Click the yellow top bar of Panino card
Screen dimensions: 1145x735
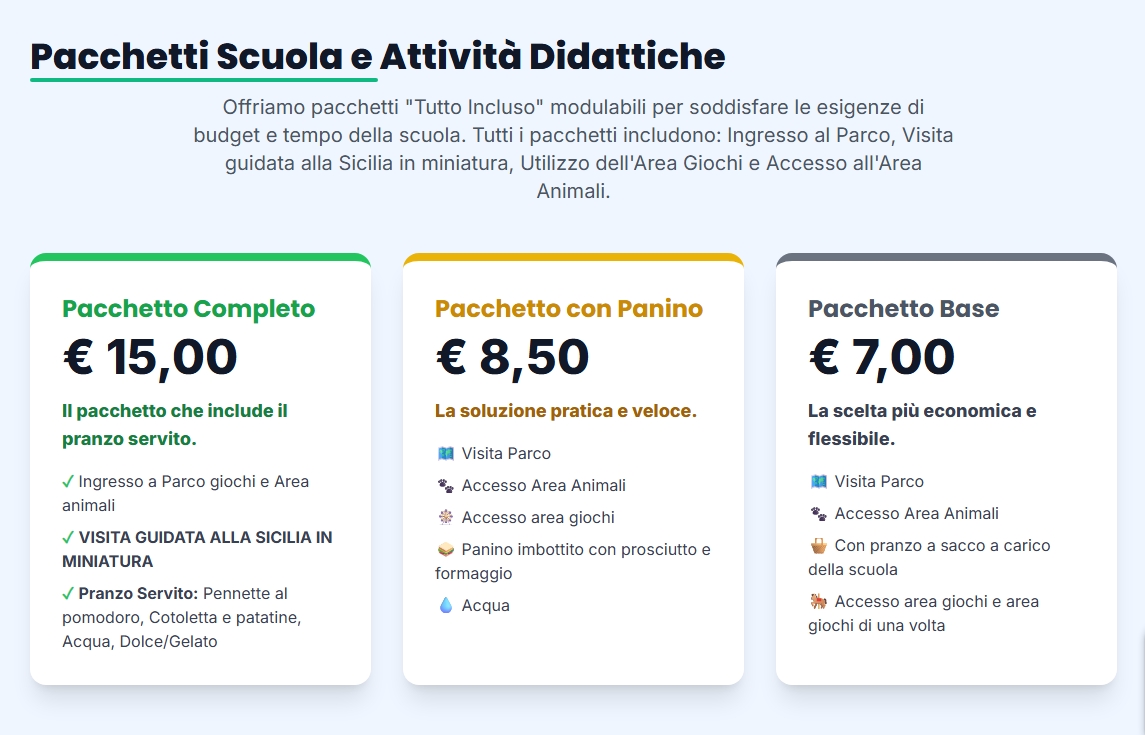coord(573,257)
